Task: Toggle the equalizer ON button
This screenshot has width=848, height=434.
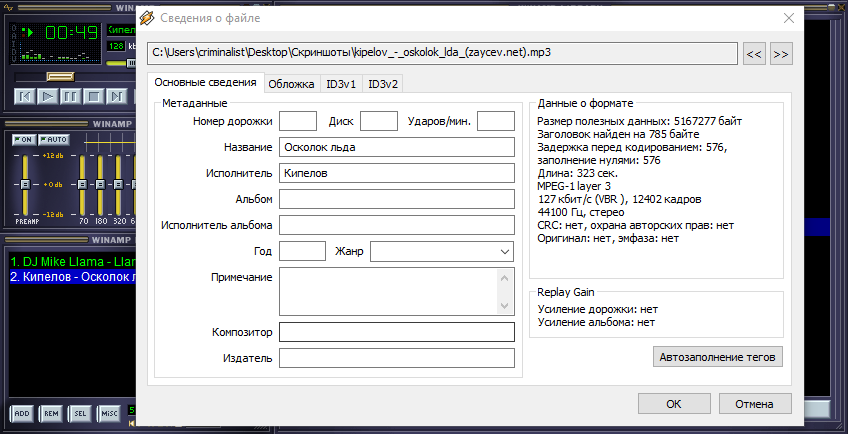Action: 24,139
